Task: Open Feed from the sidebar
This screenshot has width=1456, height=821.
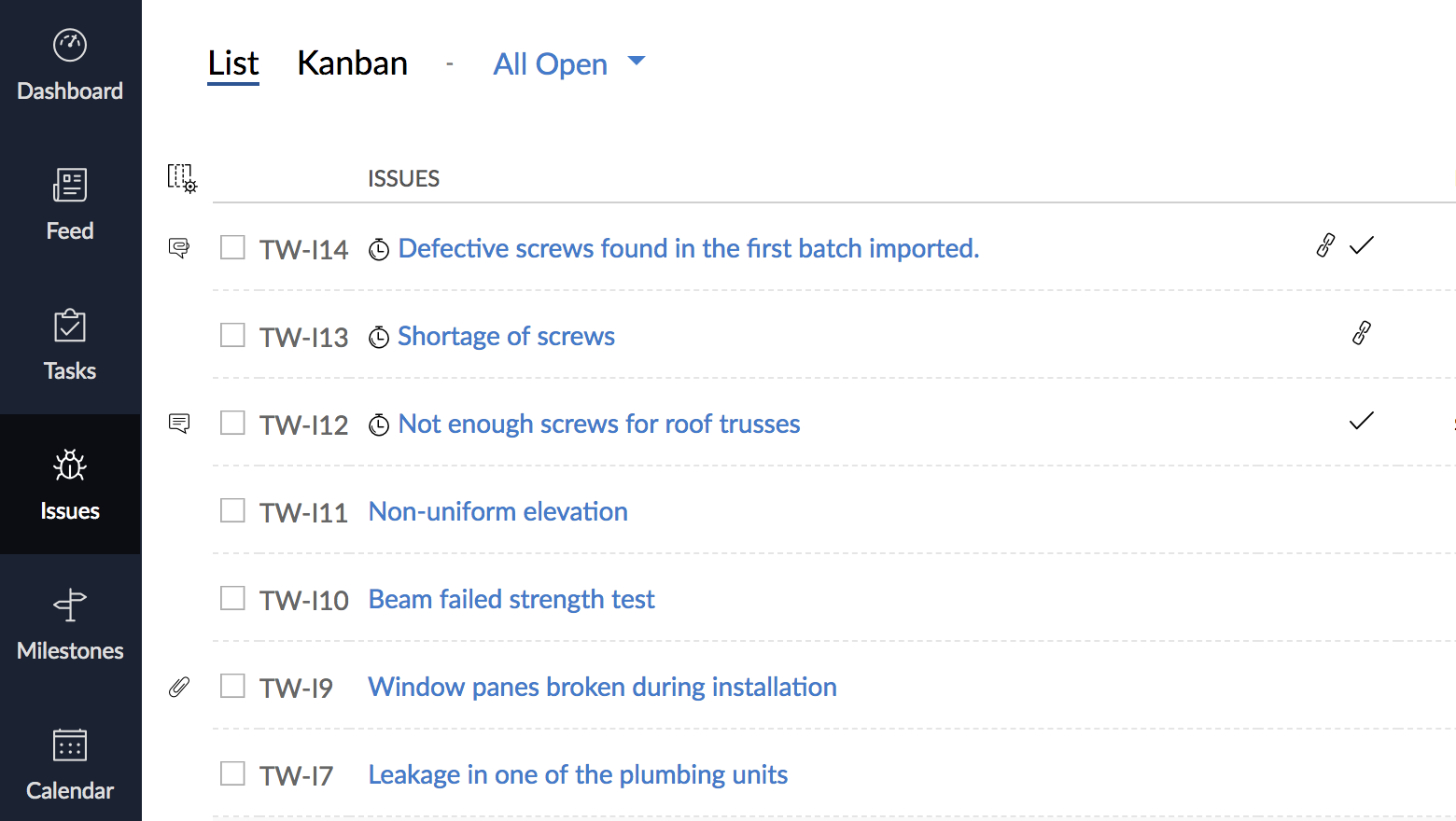Action: (x=70, y=204)
